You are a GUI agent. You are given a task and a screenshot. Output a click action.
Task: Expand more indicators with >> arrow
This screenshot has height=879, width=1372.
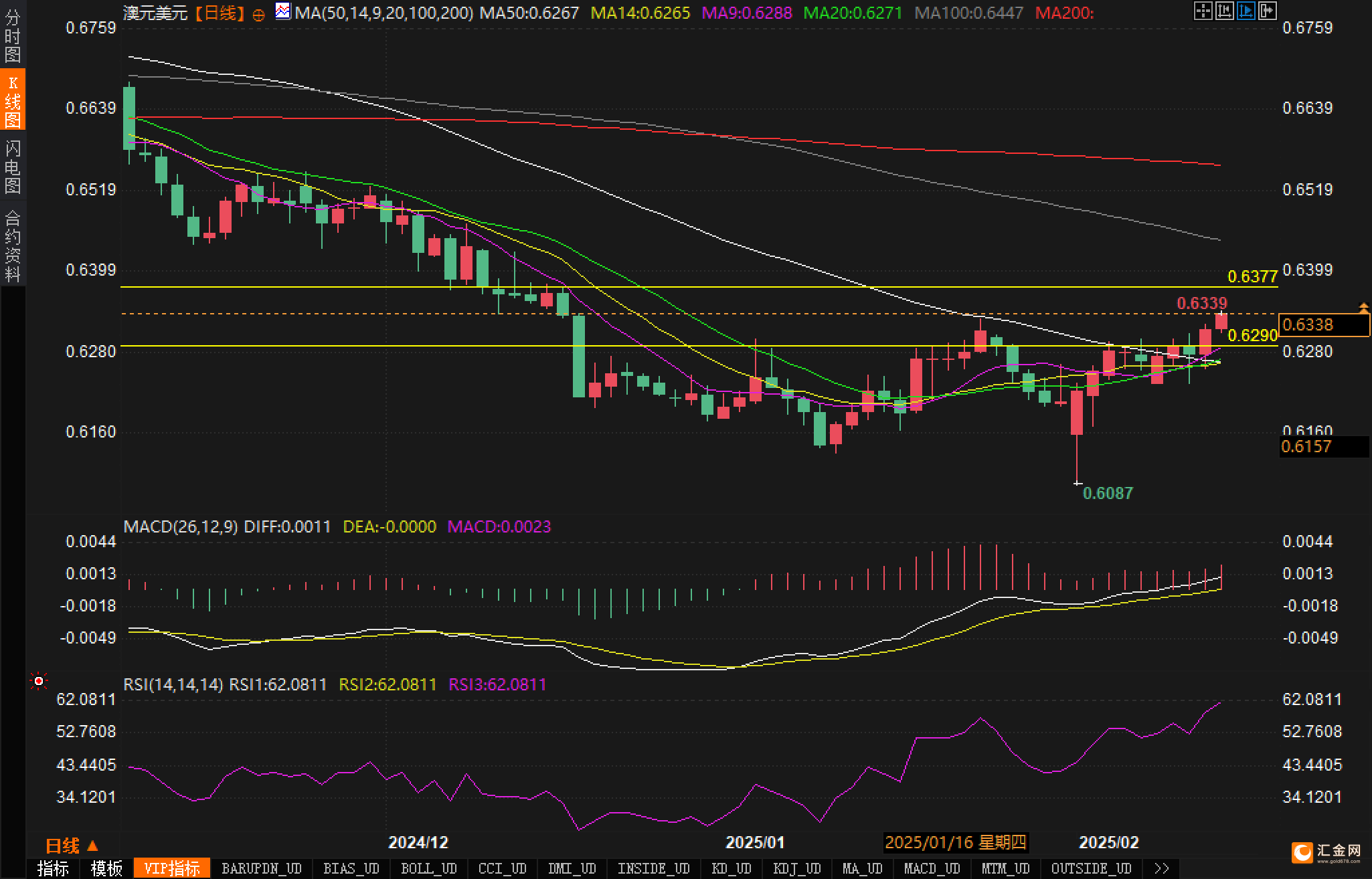click(1163, 868)
